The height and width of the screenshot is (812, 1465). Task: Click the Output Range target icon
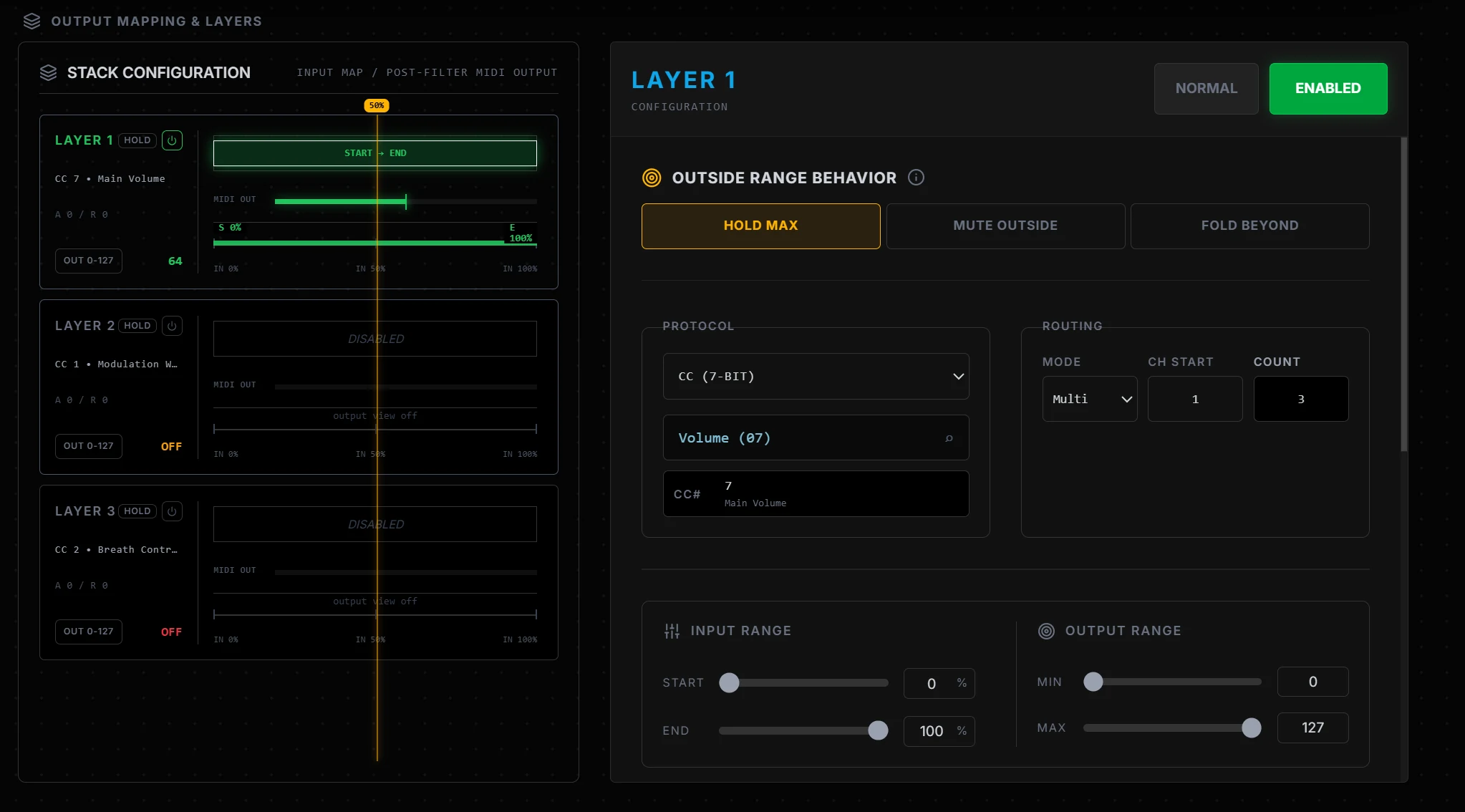[x=1046, y=631]
